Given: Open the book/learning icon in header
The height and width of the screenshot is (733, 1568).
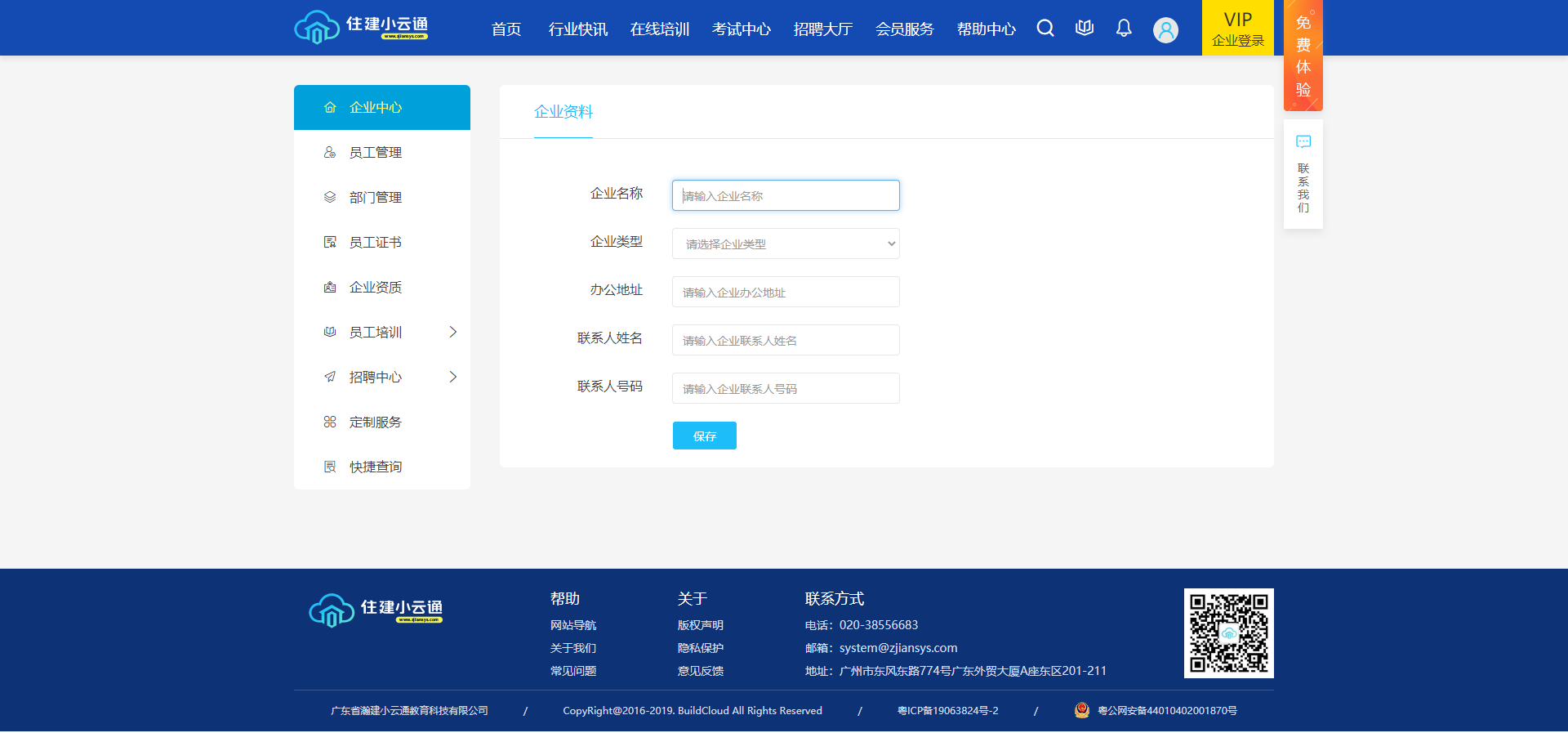Looking at the screenshot, I should (x=1085, y=29).
